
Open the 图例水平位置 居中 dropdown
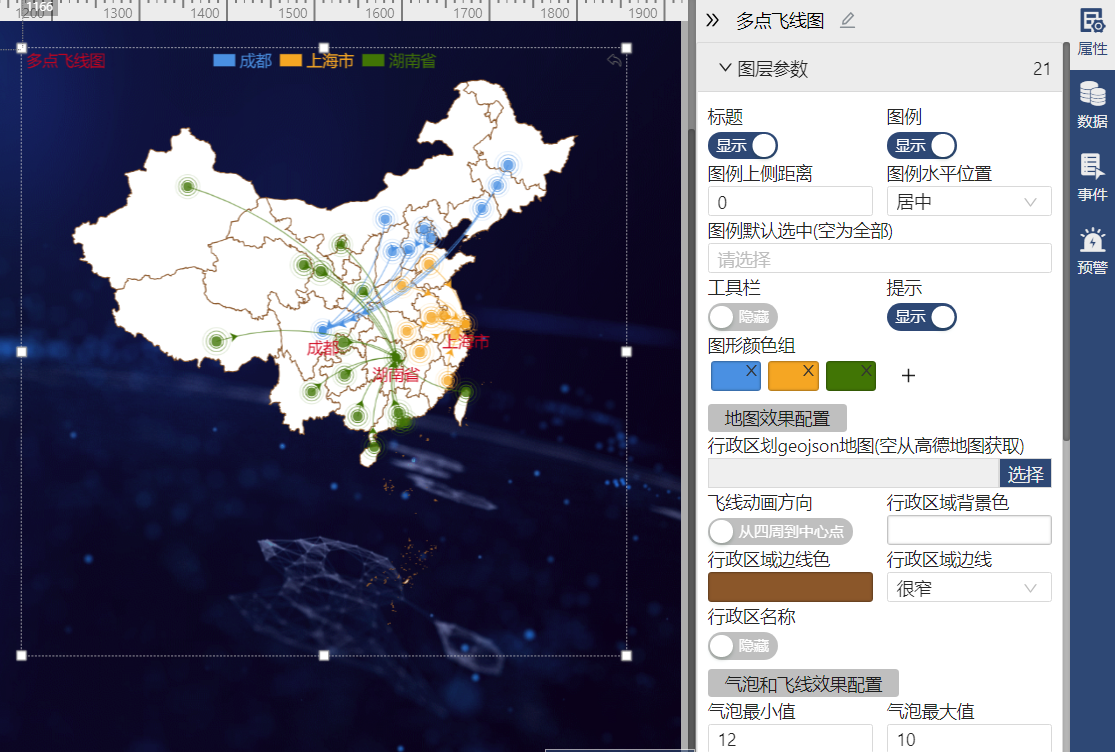(968, 201)
